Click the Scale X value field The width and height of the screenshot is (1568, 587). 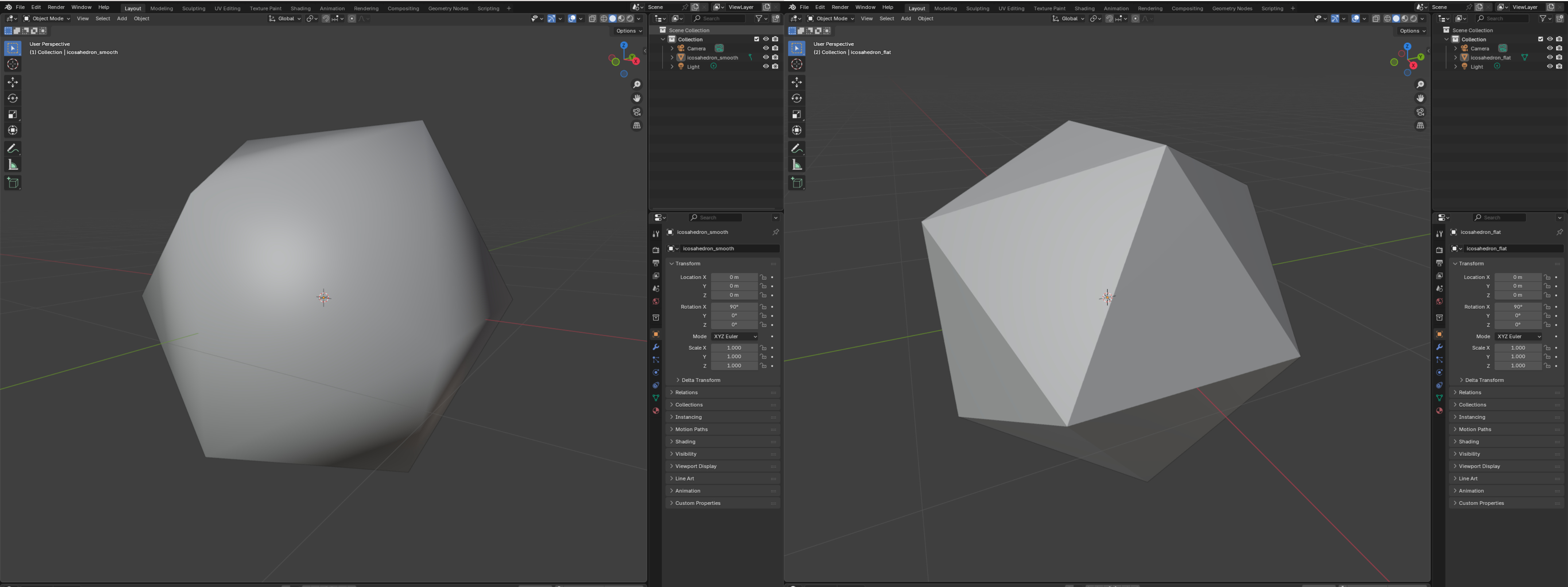(x=734, y=347)
